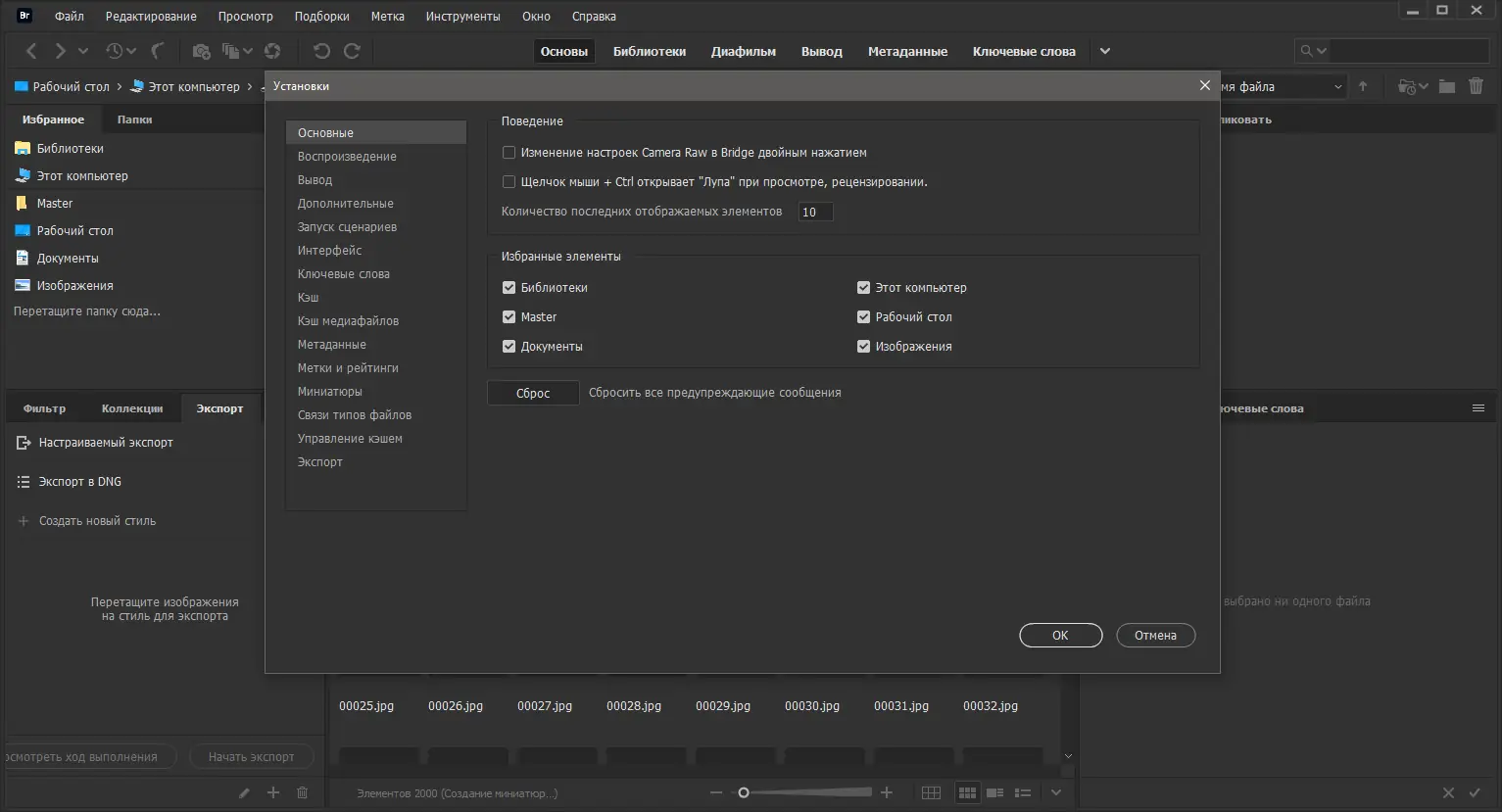Click the rotate counterclockwise icon
1502x812 pixels.
coord(320,51)
